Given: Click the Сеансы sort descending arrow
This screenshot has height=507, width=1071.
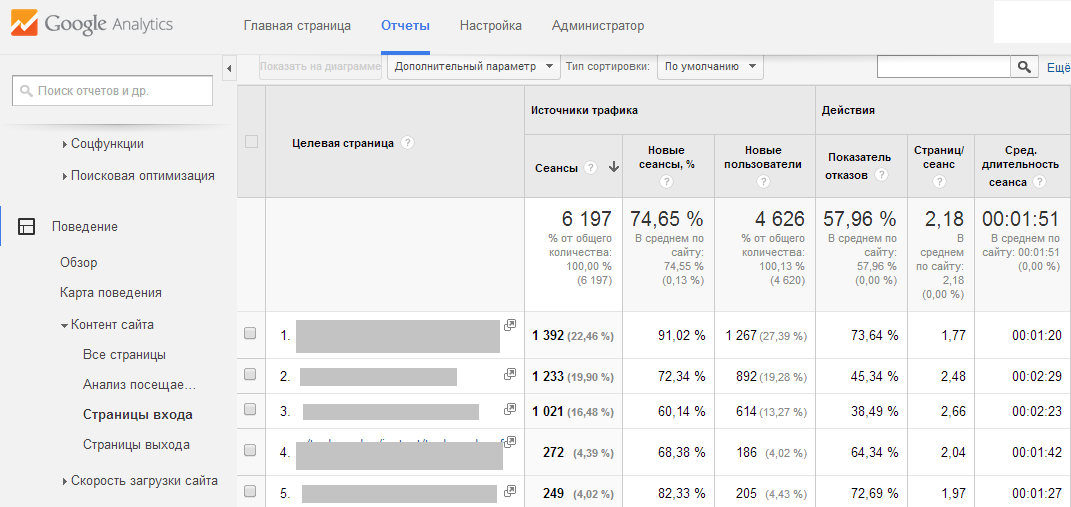Looking at the screenshot, I should click(x=613, y=168).
